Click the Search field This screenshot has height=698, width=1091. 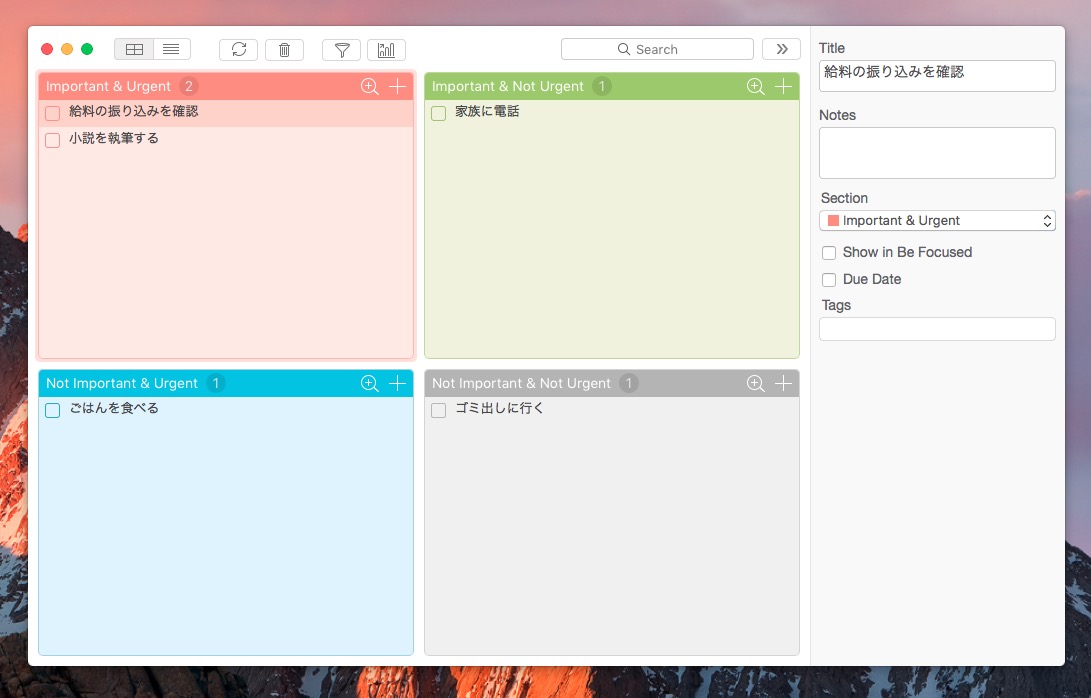(657, 49)
